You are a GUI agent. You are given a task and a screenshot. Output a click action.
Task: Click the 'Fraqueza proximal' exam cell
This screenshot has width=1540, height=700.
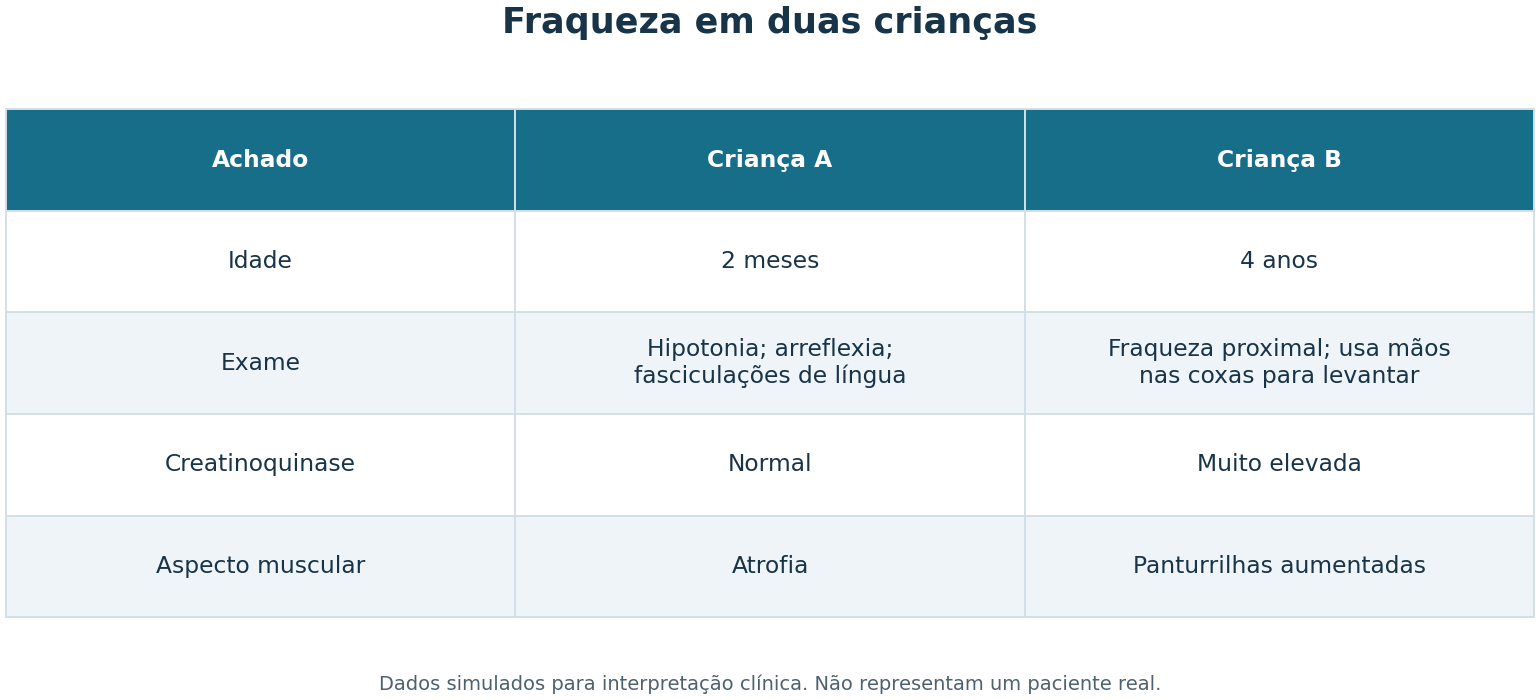pos(1279,363)
